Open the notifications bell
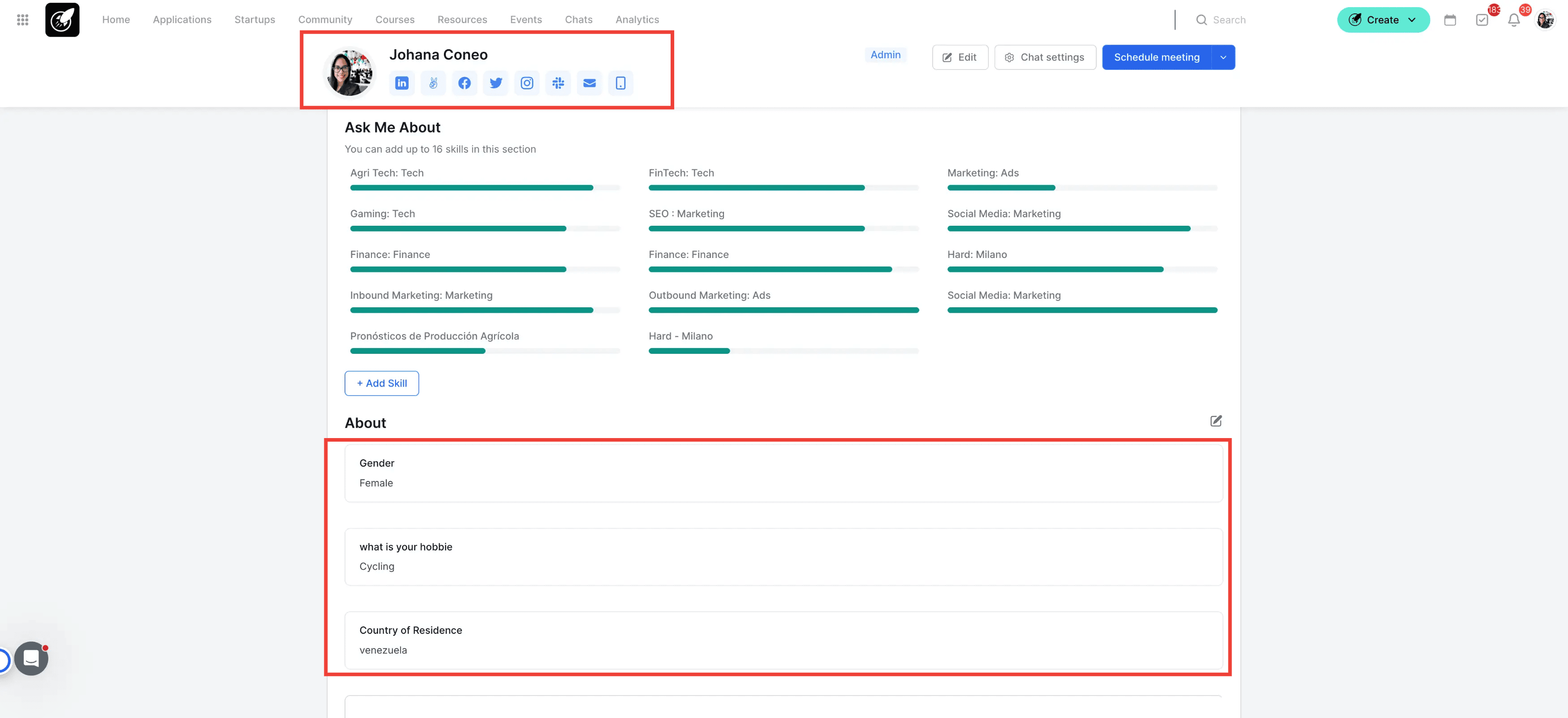The height and width of the screenshot is (718, 1568). 1514,20
